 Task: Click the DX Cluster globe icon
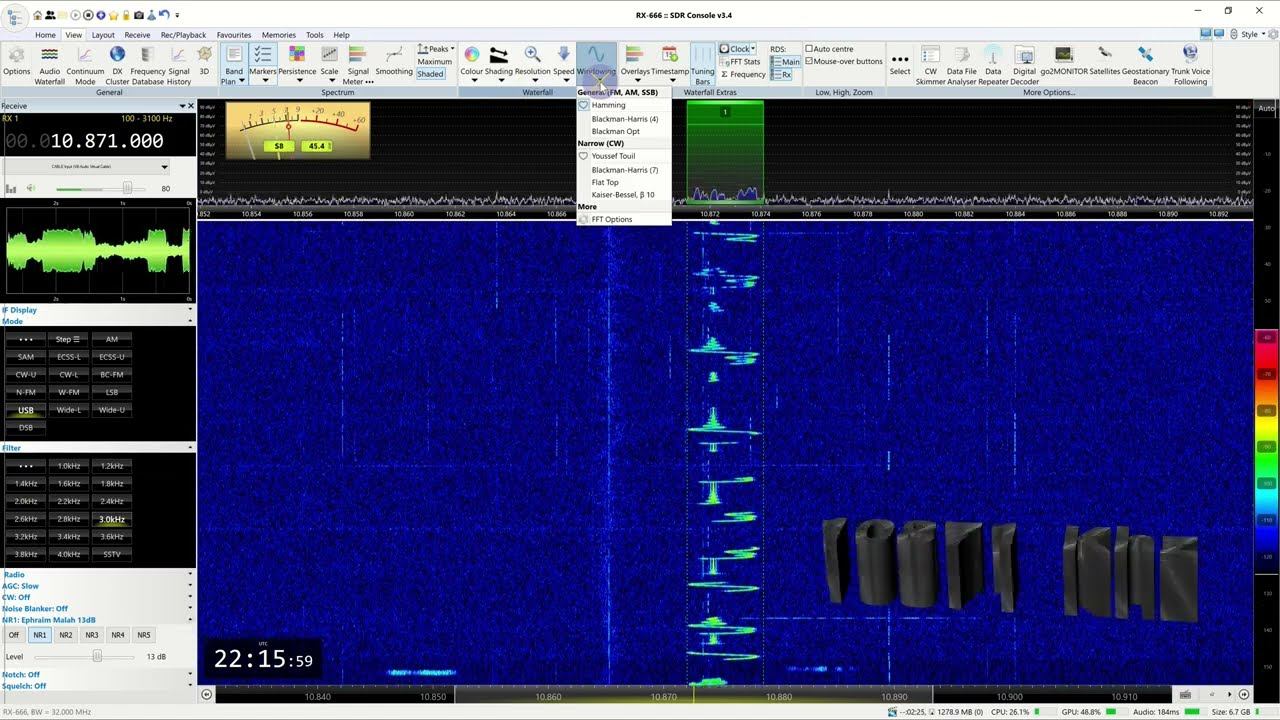coord(117,62)
